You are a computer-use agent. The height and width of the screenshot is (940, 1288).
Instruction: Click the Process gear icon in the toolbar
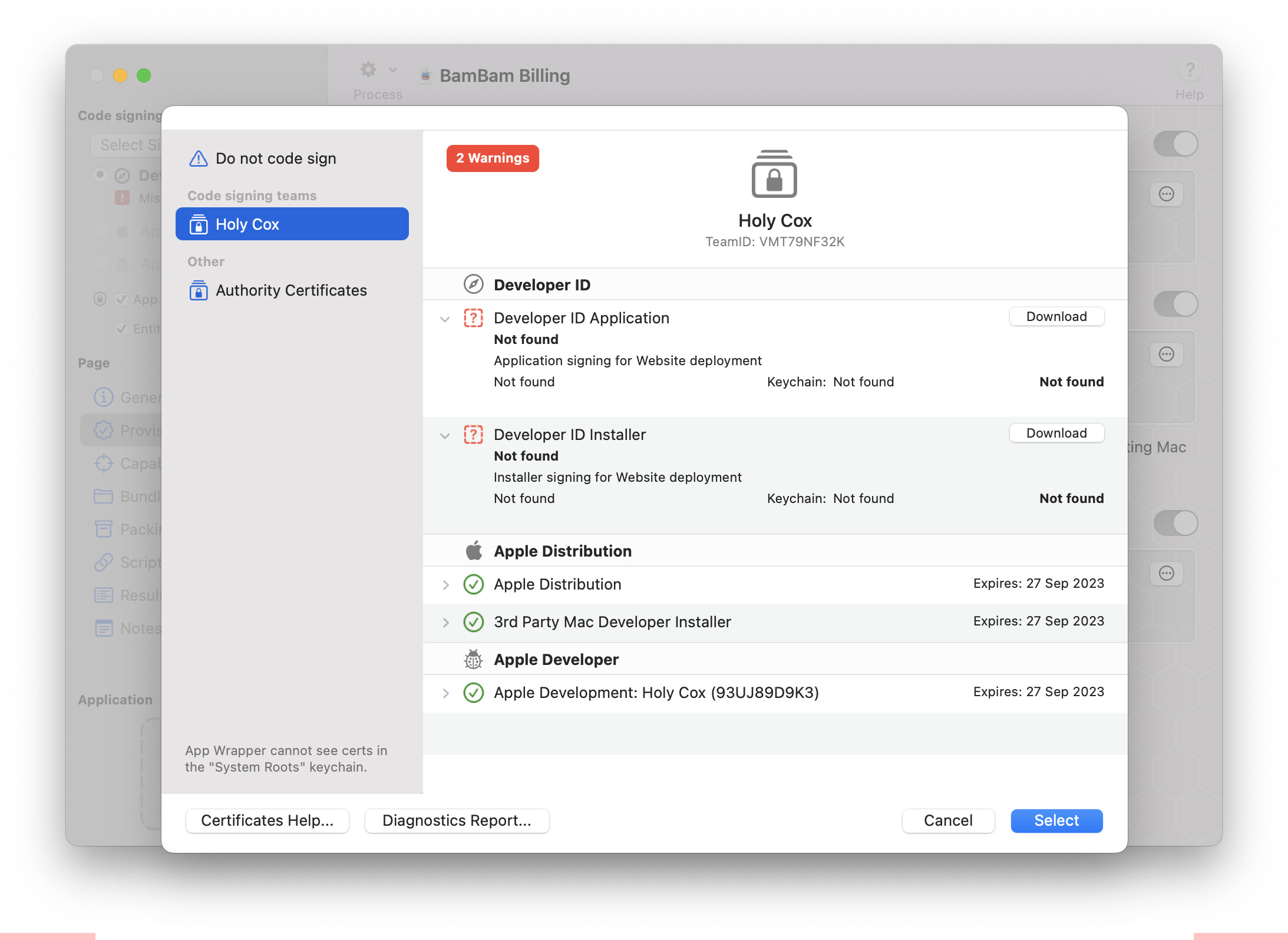point(368,70)
